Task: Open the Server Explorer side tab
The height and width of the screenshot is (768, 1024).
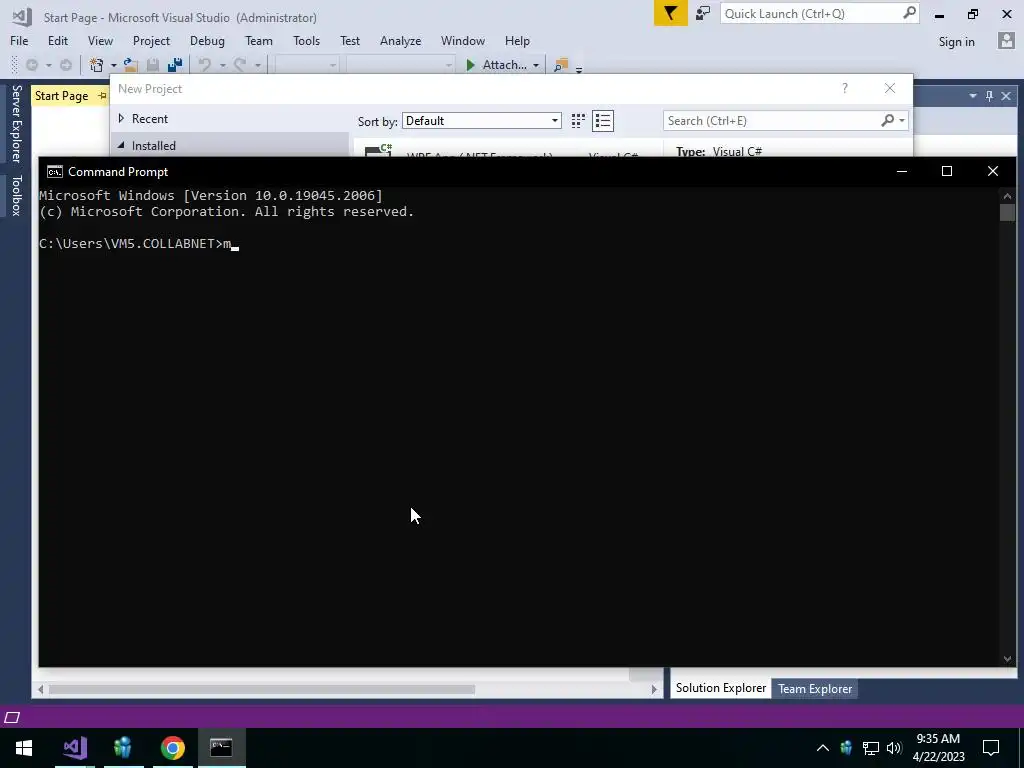Action: tap(16, 123)
